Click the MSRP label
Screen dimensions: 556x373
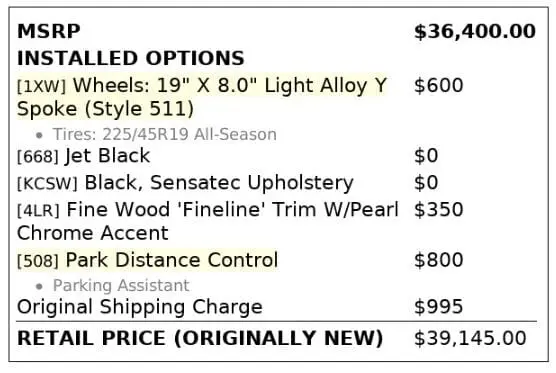click(49, 31)
